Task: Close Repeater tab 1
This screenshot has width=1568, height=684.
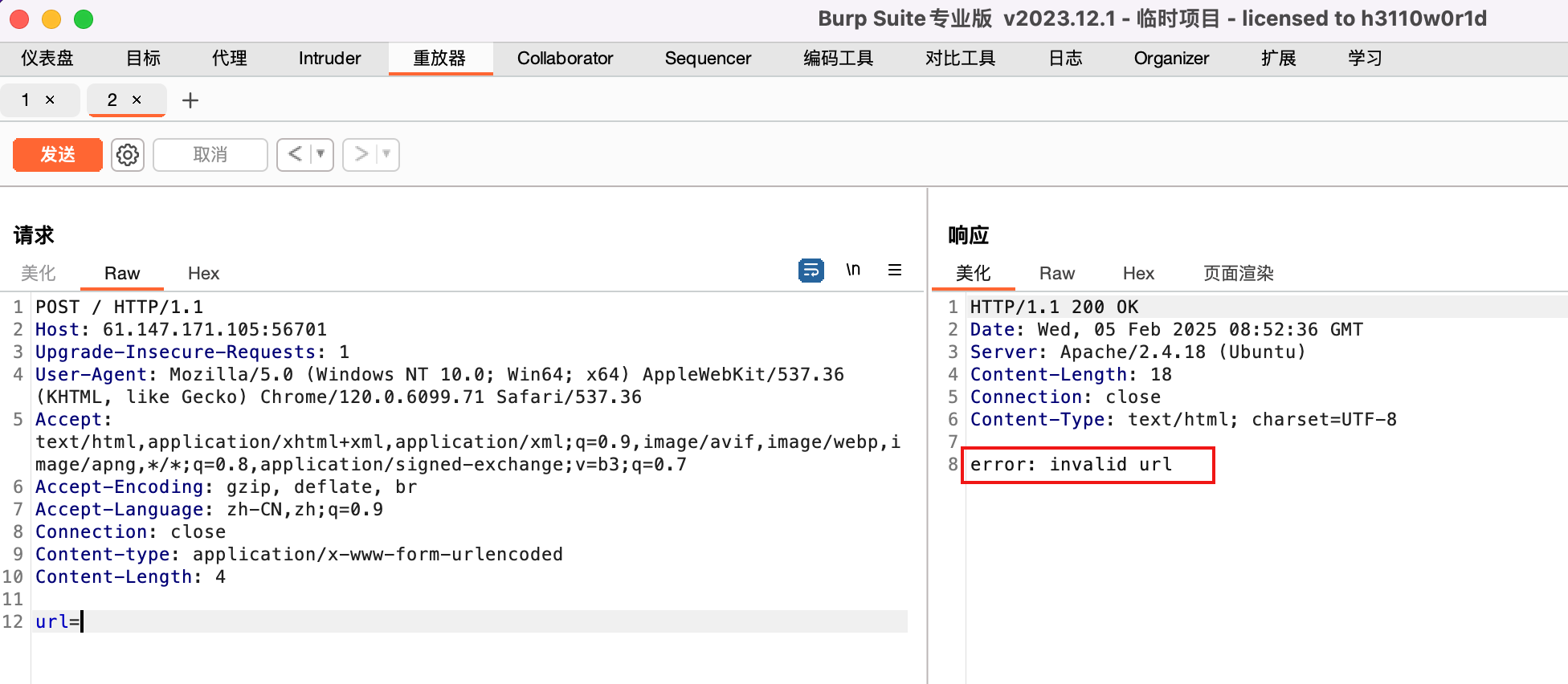Action: pos(50,100)
